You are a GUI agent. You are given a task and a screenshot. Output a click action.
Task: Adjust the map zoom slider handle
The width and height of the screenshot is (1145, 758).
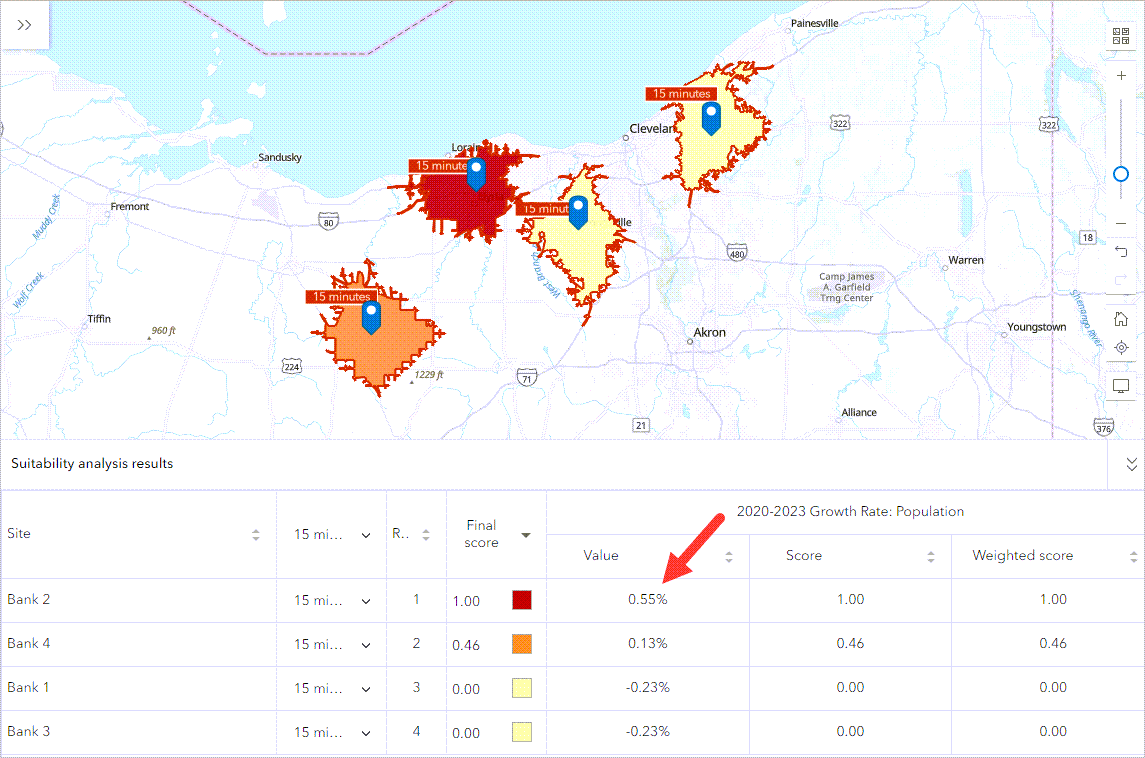tap(1121, 174)
